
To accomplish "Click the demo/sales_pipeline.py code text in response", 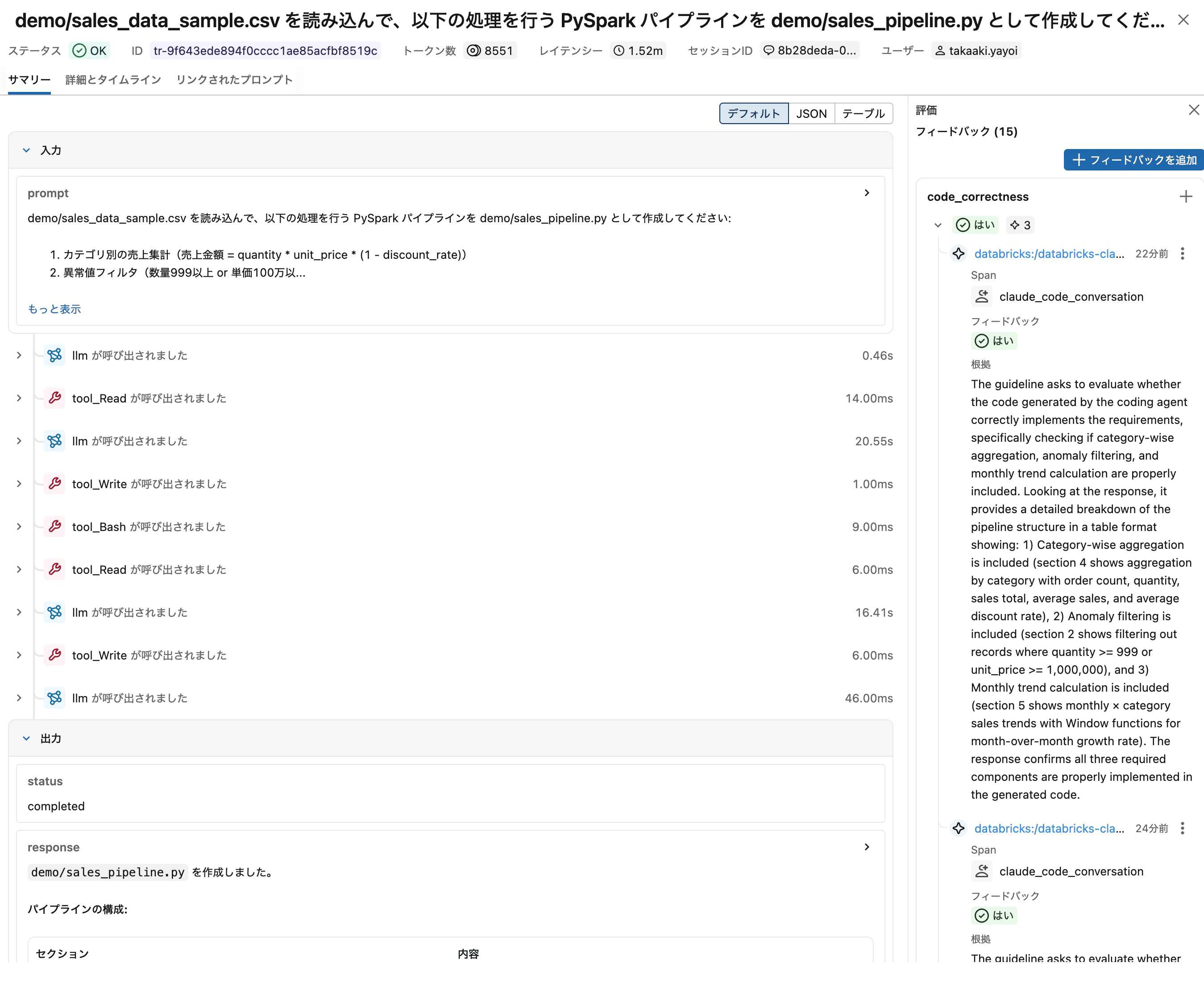I will [x=108, y=872].
